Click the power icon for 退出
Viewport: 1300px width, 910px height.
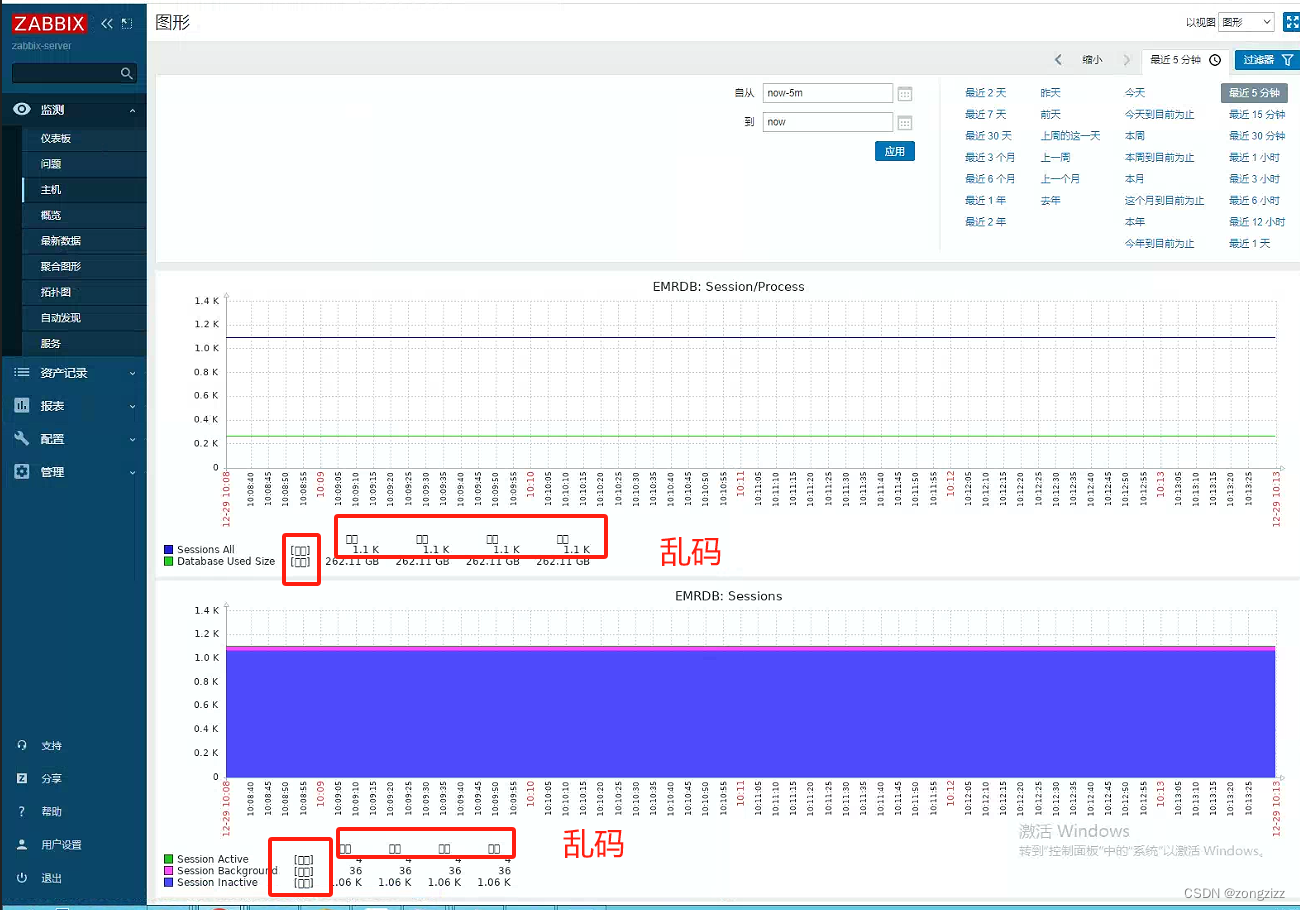[x=22, y=878]
